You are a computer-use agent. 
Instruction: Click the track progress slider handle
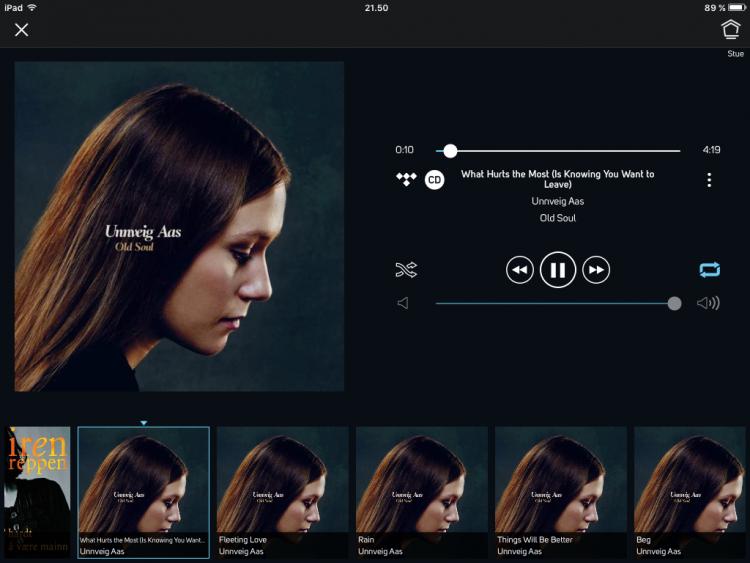coord(450,151)
